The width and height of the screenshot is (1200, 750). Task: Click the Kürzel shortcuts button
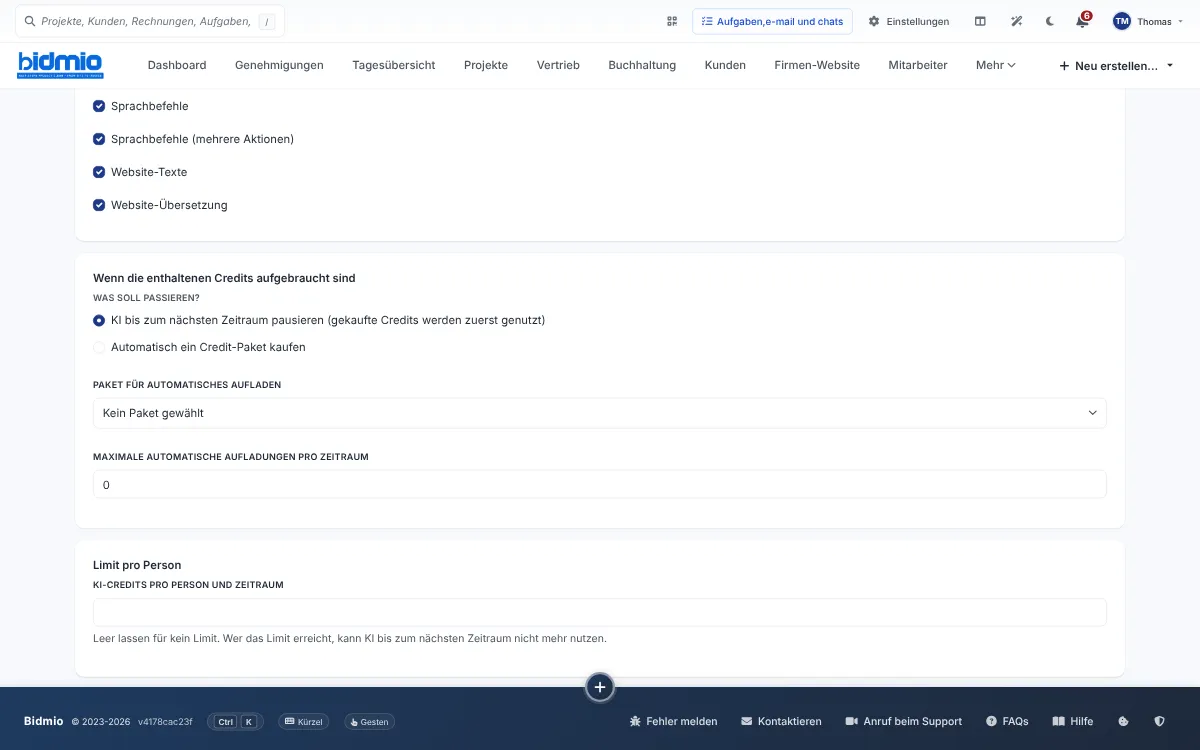point(303,721)
